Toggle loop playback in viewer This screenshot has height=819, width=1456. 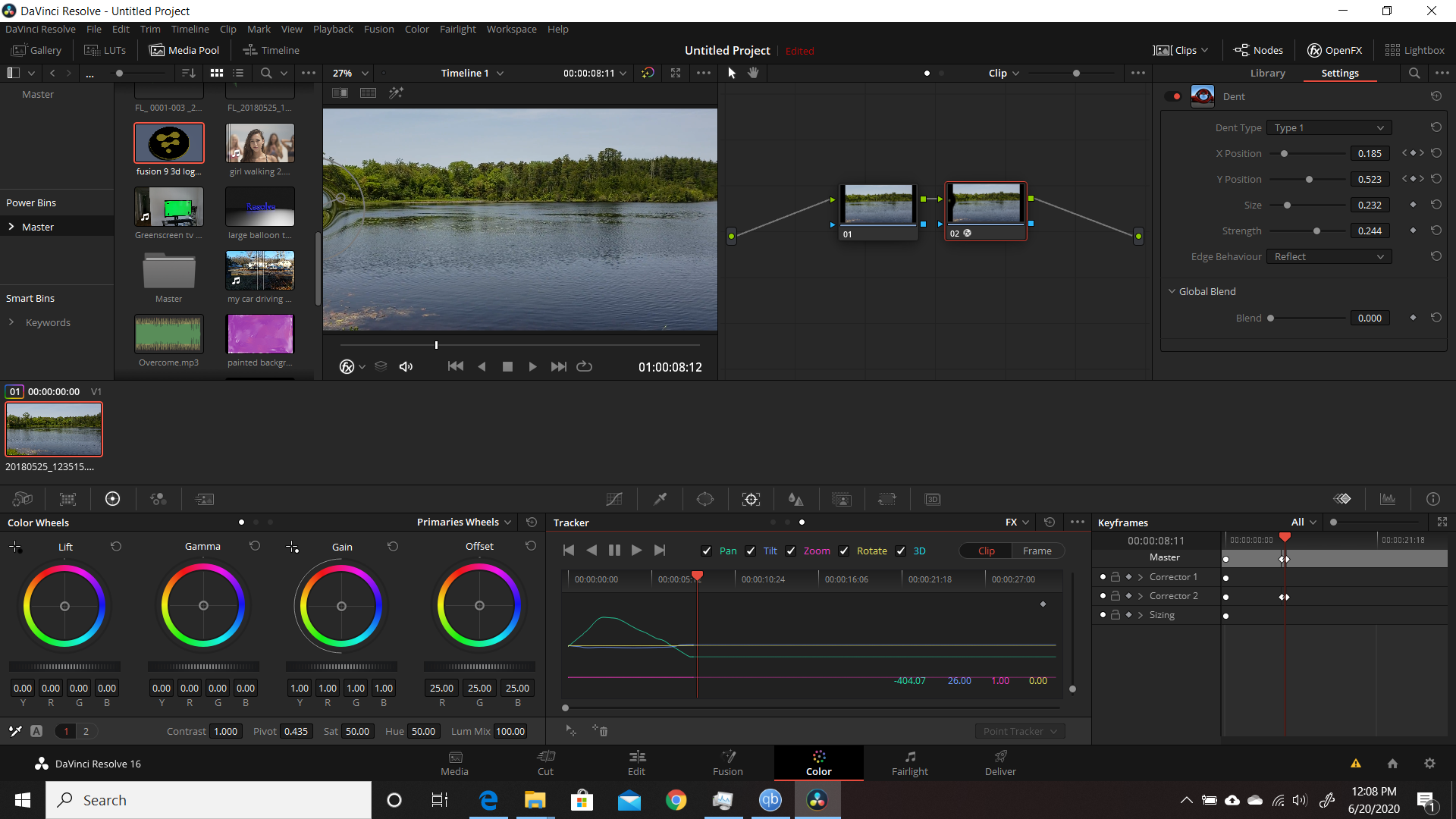point(584,366)
